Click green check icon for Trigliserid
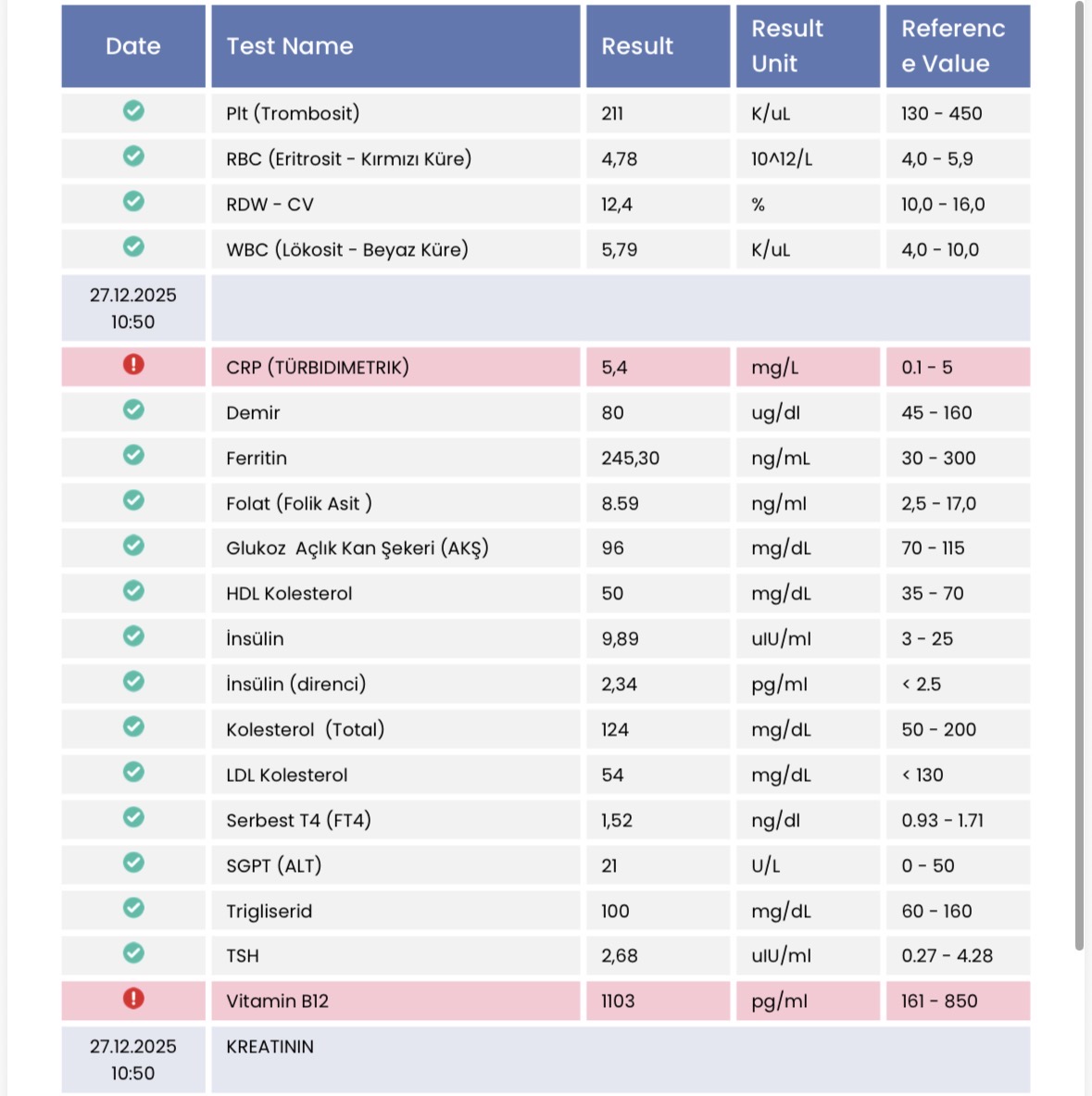Viewport: 1092px width, 1096px height. [x=133, y=908]
